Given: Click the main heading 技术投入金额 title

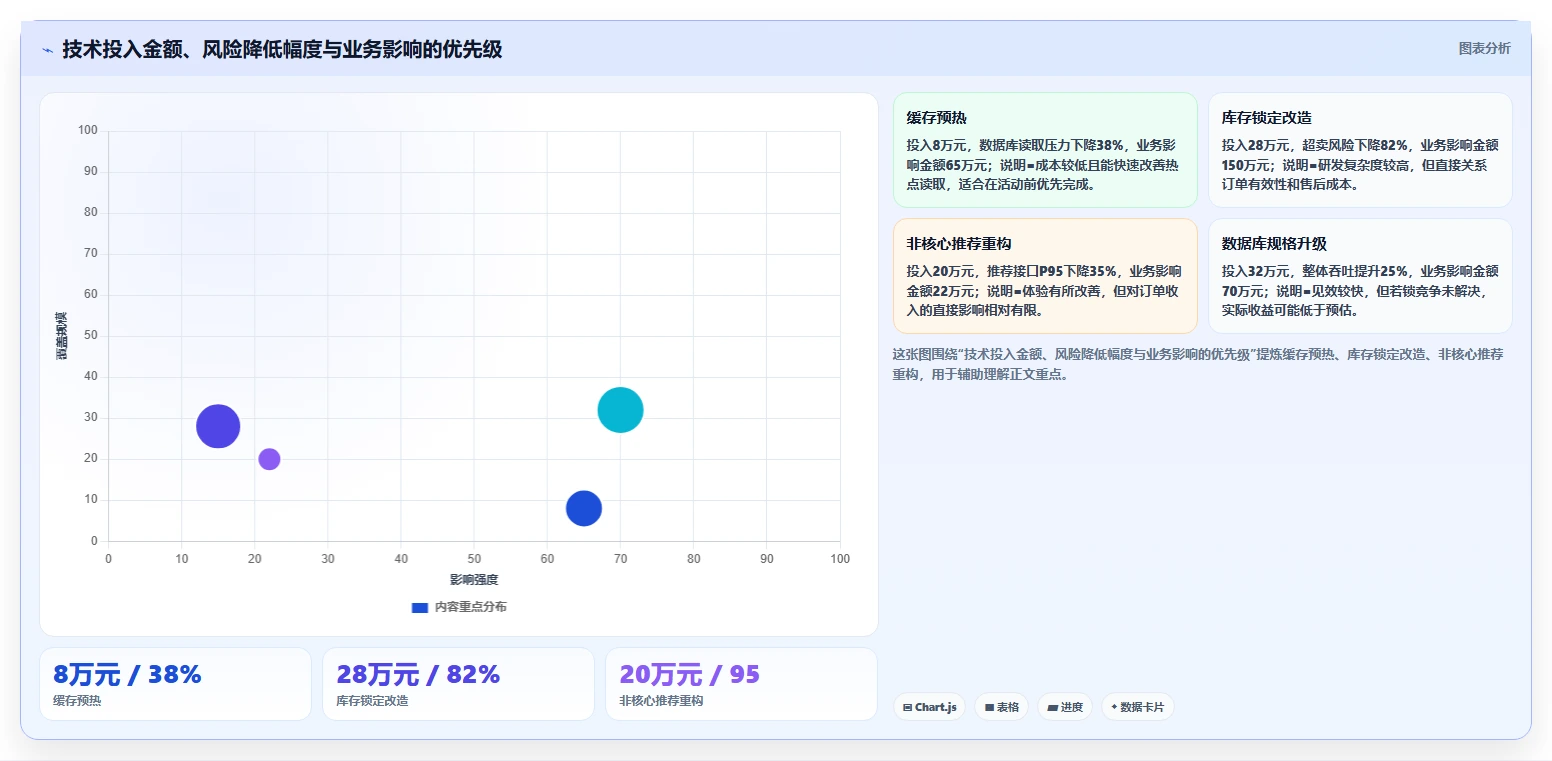Looking at the screenshot, I should click(x=282, y=49).
